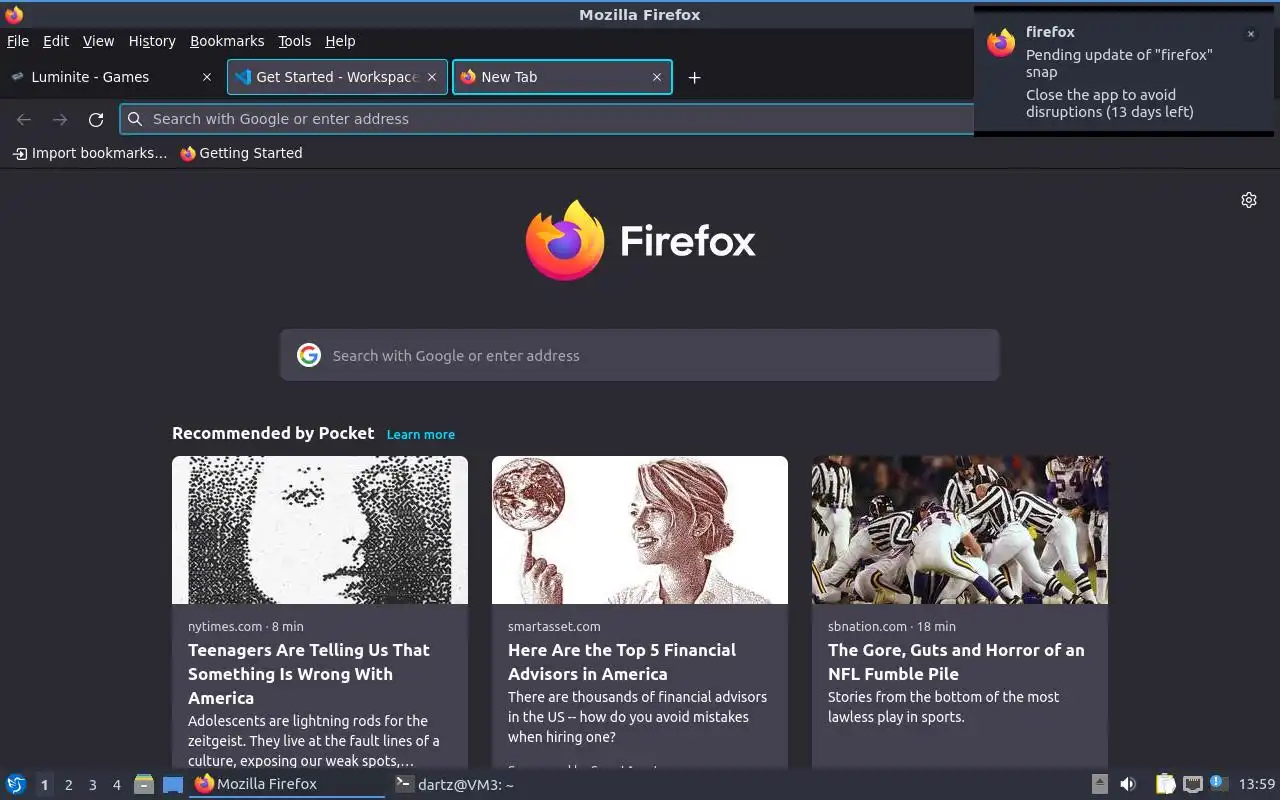Click the network tray icon

point(1192,784)
